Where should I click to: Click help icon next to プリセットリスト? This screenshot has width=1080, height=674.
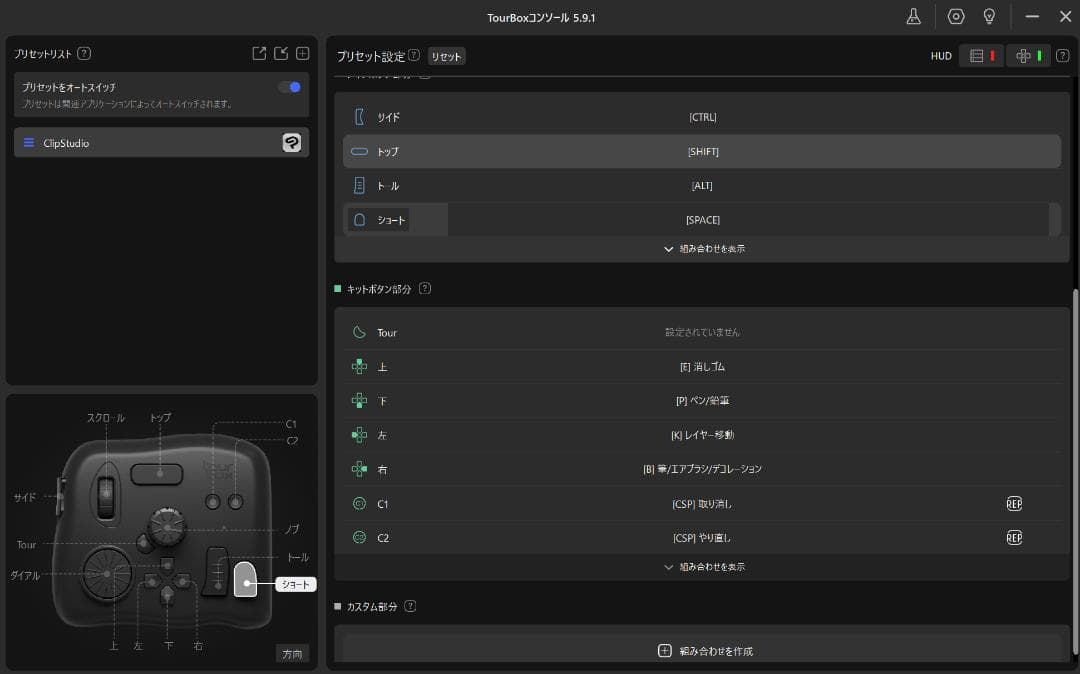click(84, 54)
